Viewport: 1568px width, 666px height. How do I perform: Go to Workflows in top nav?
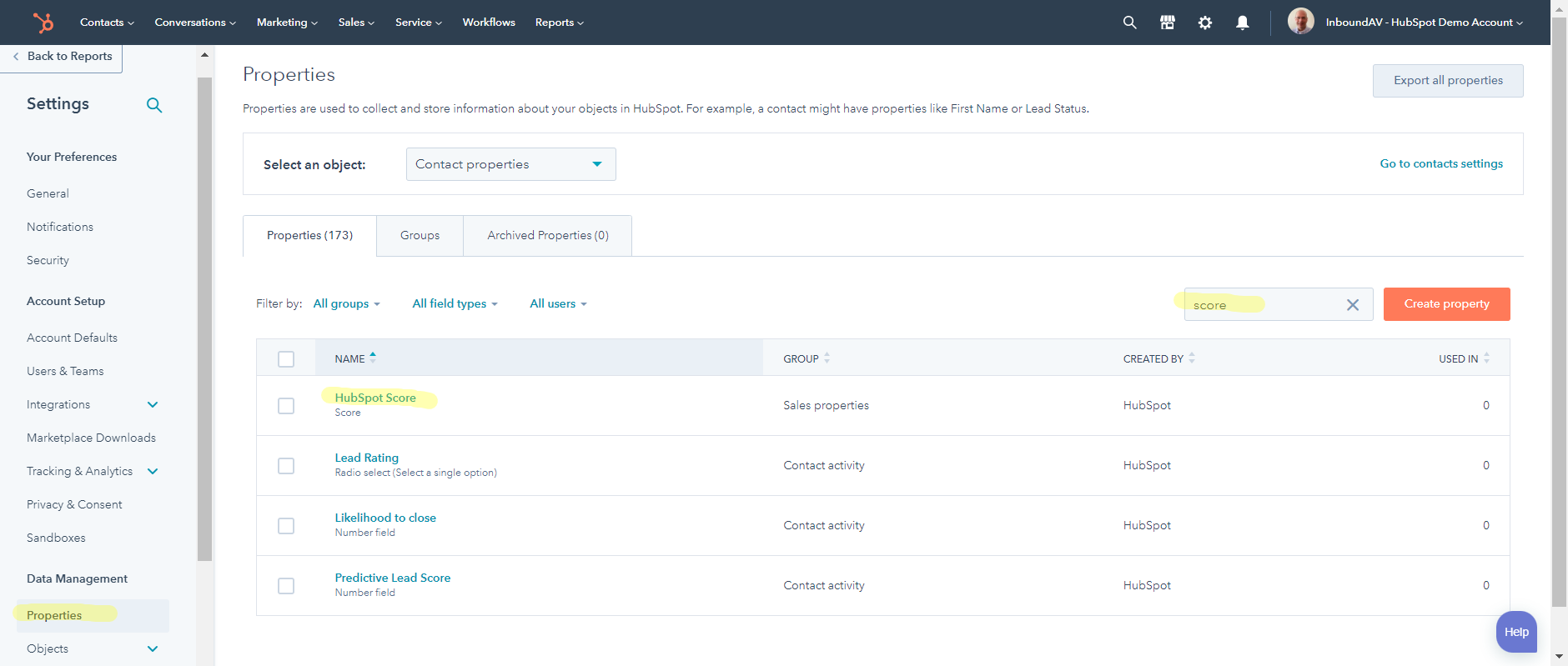pos(489,23)
